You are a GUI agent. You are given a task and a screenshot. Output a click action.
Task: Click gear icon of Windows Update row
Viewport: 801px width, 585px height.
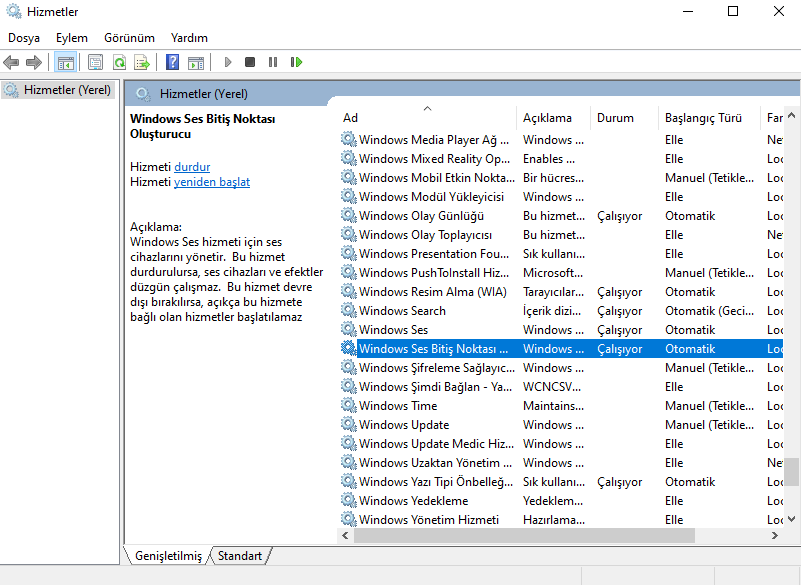[349, 425]
